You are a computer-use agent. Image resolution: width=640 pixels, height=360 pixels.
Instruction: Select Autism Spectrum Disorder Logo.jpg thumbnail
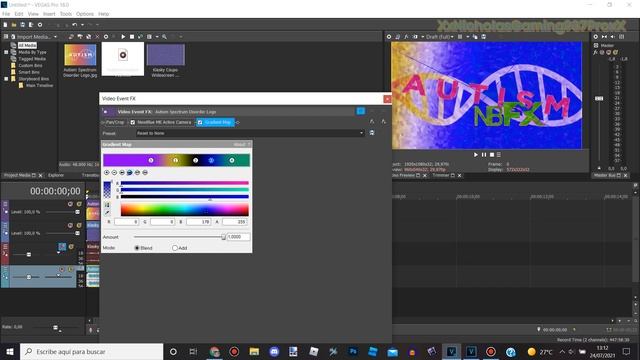point(80,55)
